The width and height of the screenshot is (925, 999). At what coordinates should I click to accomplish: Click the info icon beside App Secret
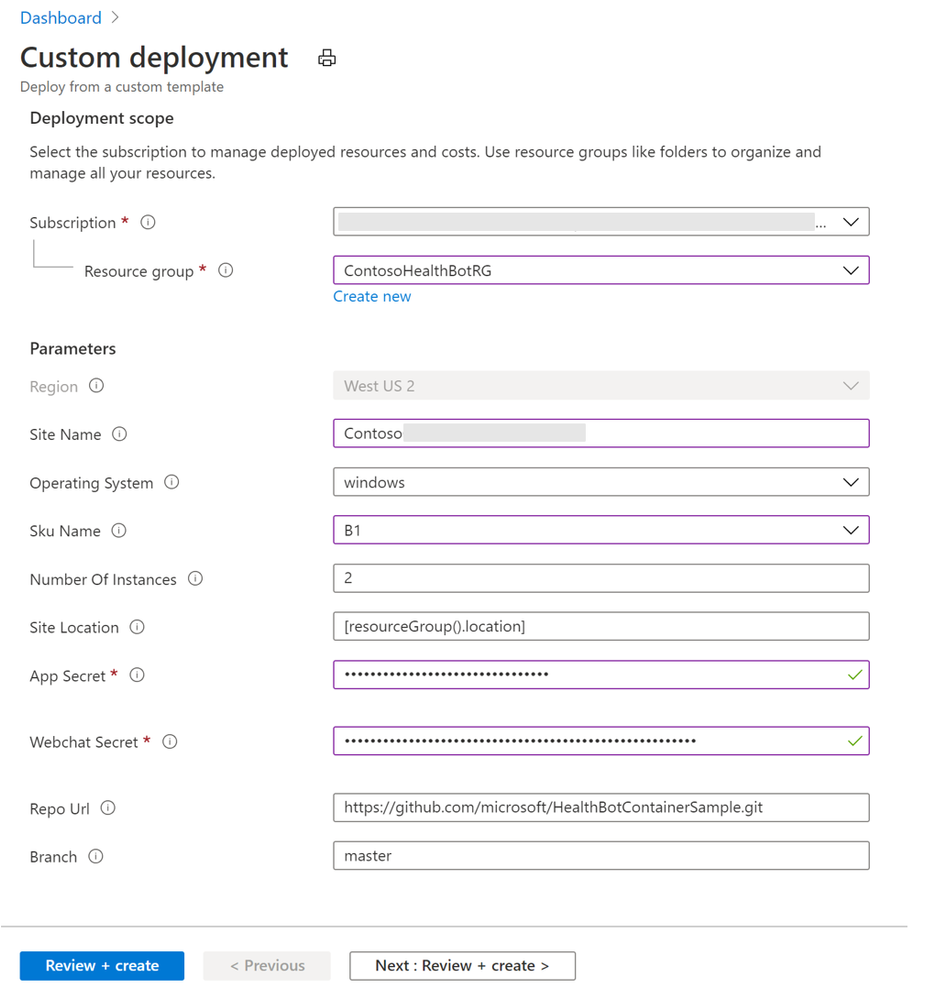138,676
